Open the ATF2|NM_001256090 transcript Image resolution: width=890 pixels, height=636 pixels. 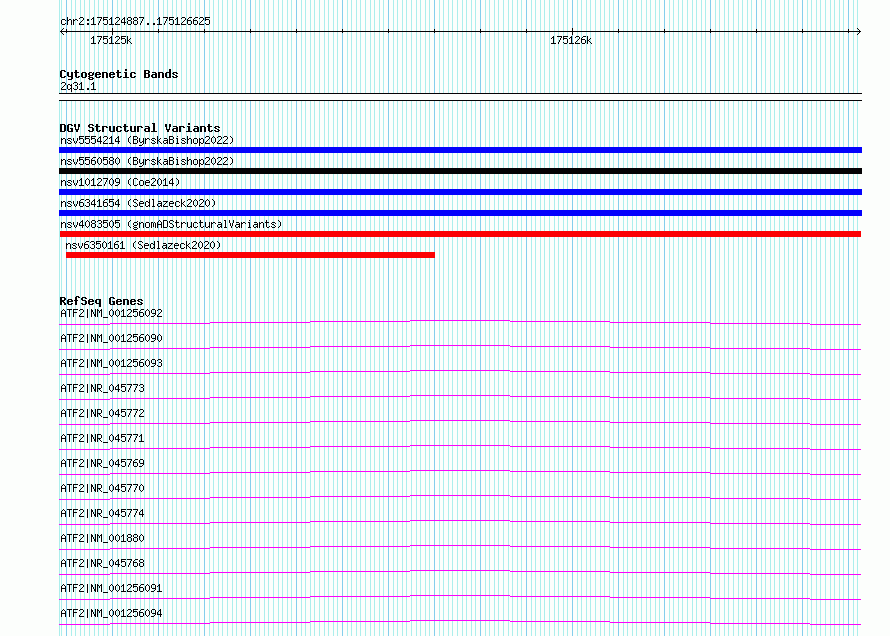111,338
